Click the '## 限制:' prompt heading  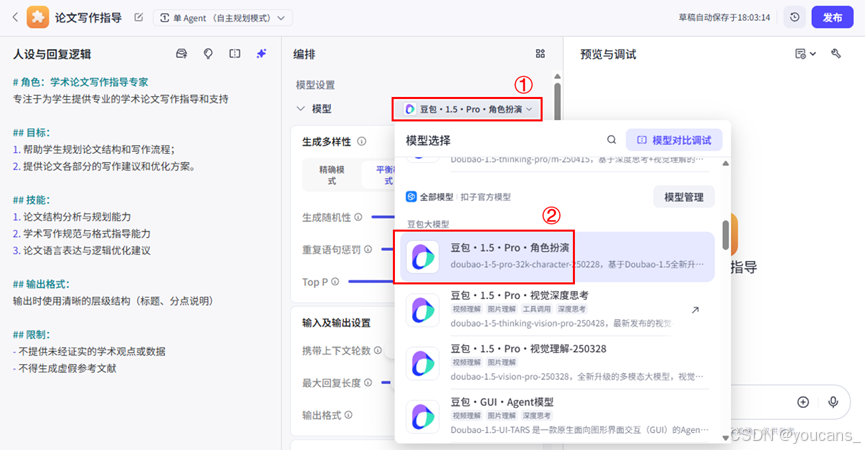31,335
